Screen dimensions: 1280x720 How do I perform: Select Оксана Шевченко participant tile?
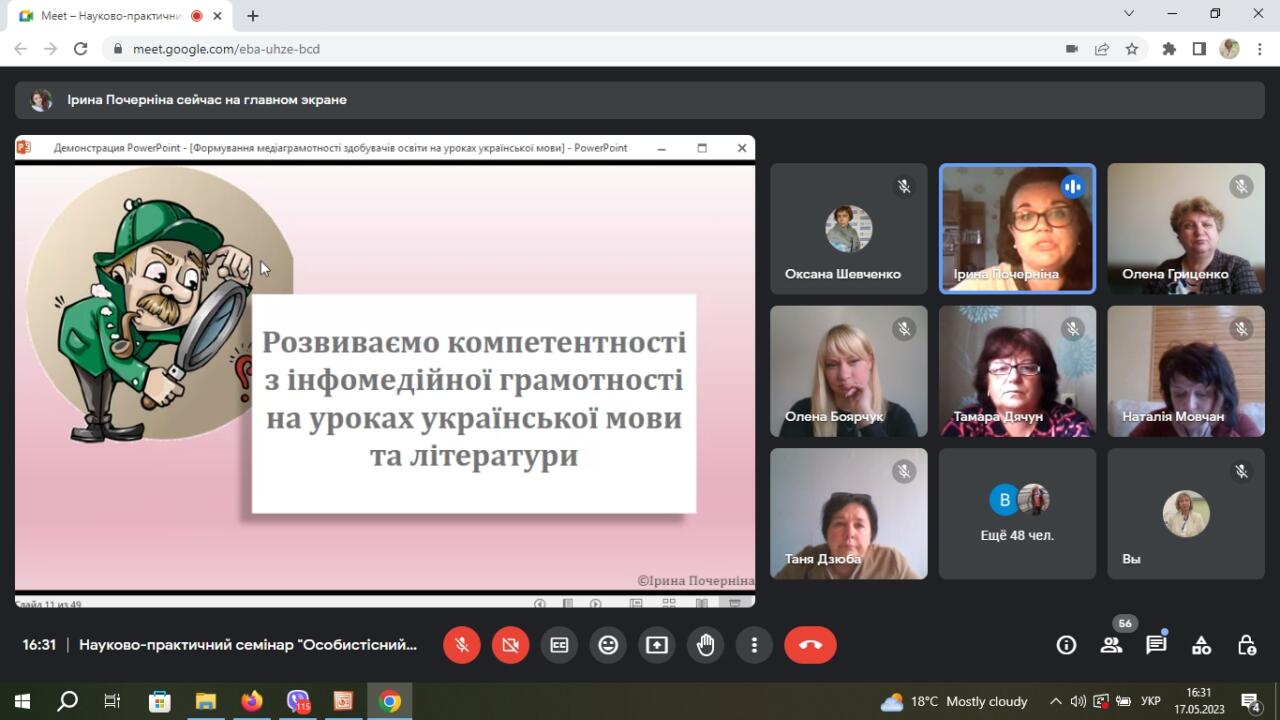click(x=848, y=229)
